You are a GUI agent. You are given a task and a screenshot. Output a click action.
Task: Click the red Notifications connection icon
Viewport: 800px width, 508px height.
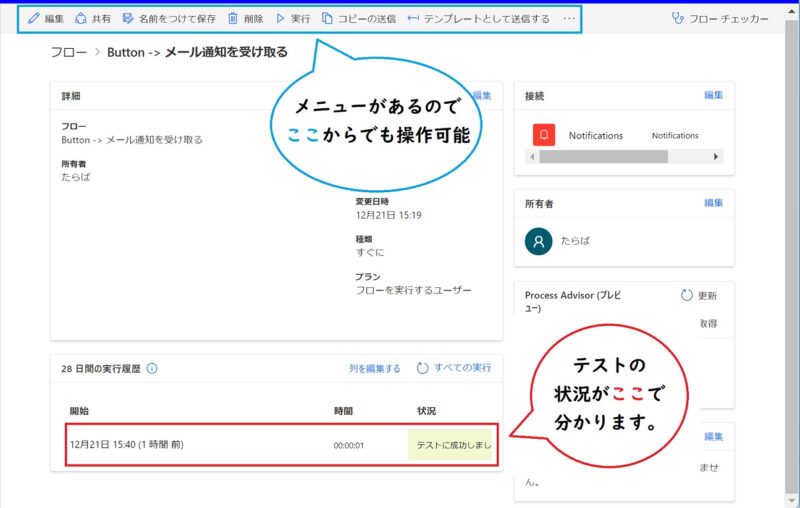[544, 135]
